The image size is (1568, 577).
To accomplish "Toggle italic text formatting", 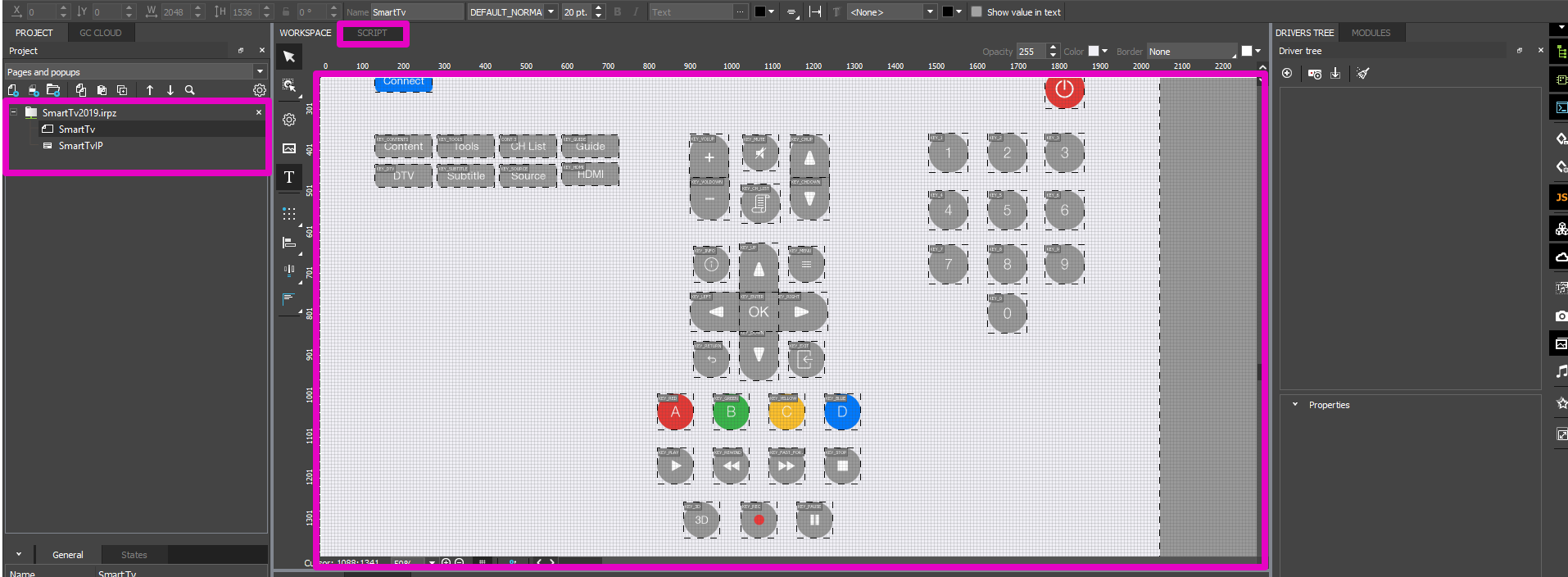I will coord(635,12).
